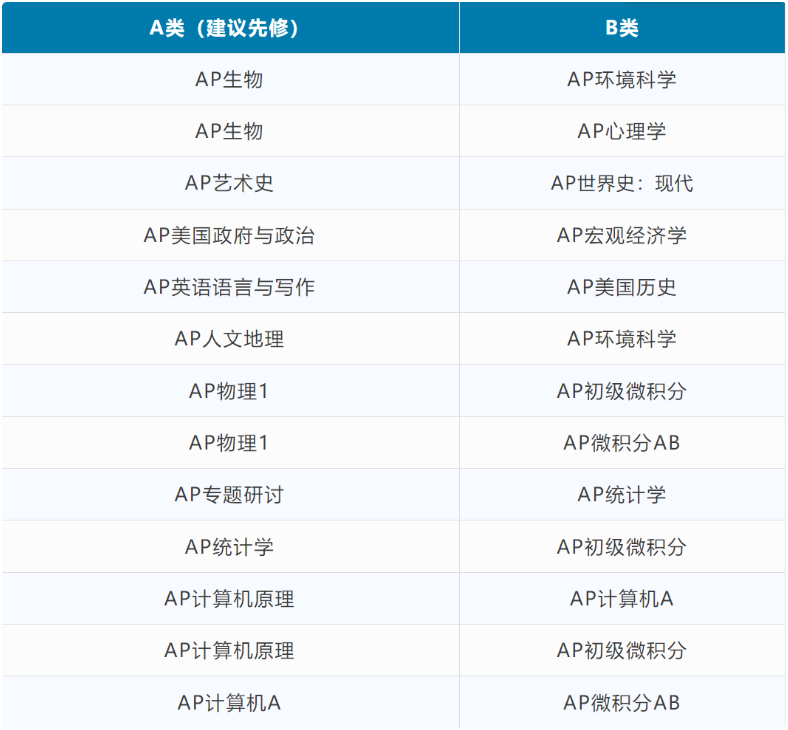Select AP生物 cell beside AP环境科学
Image resolution: width=788 pixels, height=730 pixels.
(230, 79)
